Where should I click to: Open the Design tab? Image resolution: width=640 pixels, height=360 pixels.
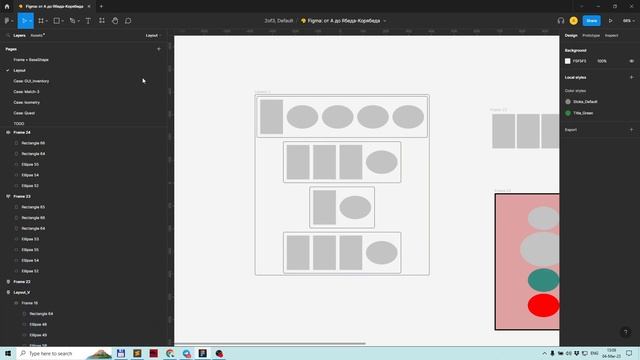coord(571,36)
